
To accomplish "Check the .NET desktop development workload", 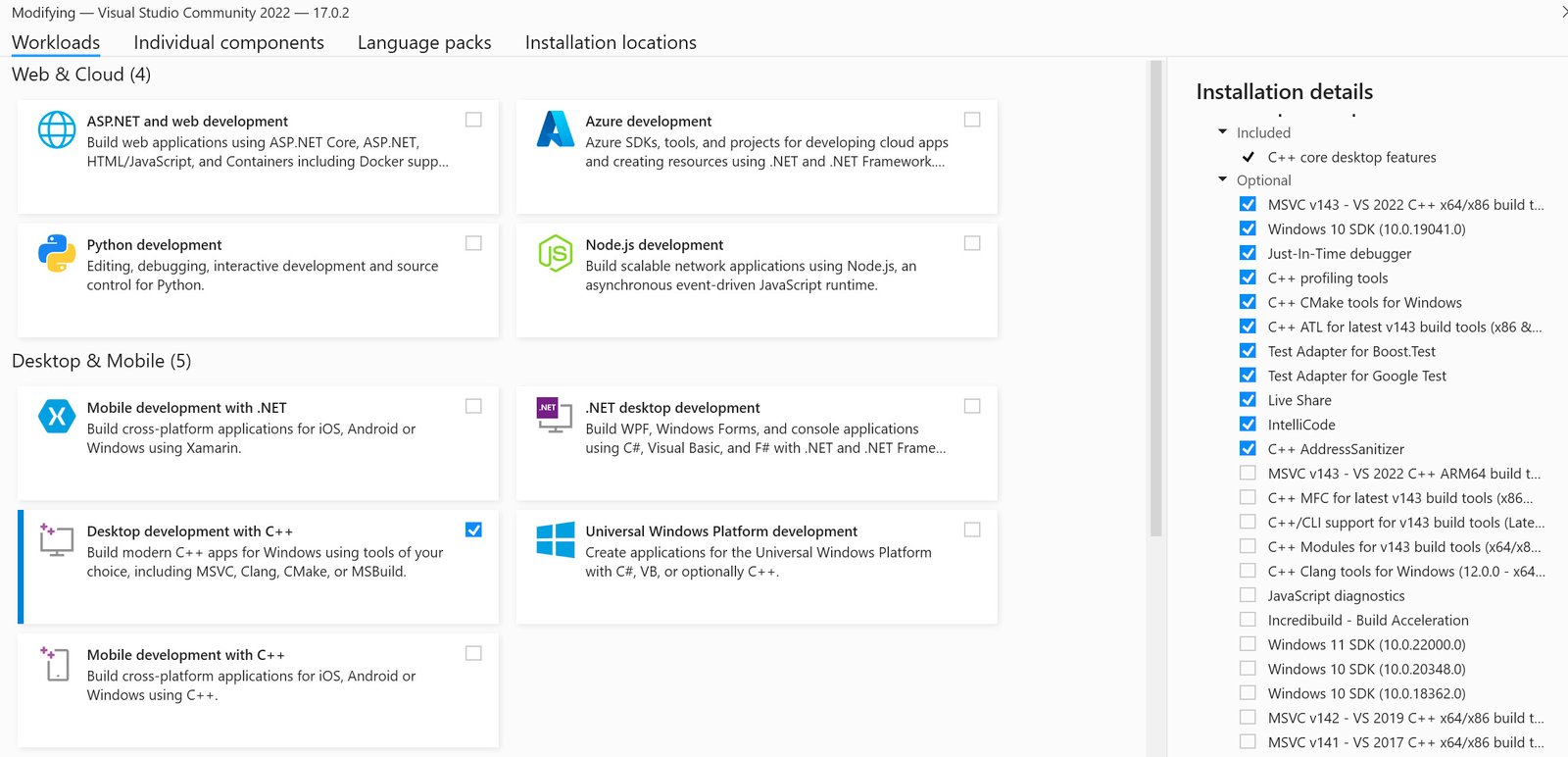I will click(x=972, y=406).
